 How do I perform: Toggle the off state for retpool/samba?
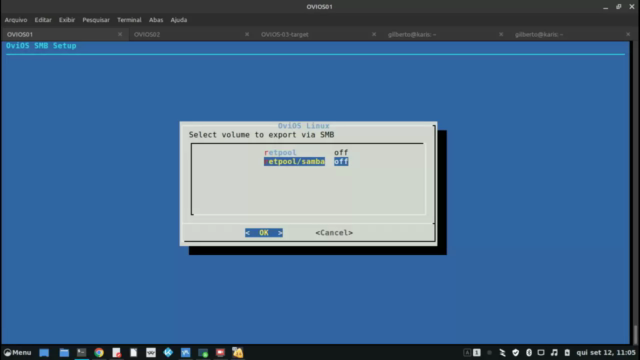341,162
